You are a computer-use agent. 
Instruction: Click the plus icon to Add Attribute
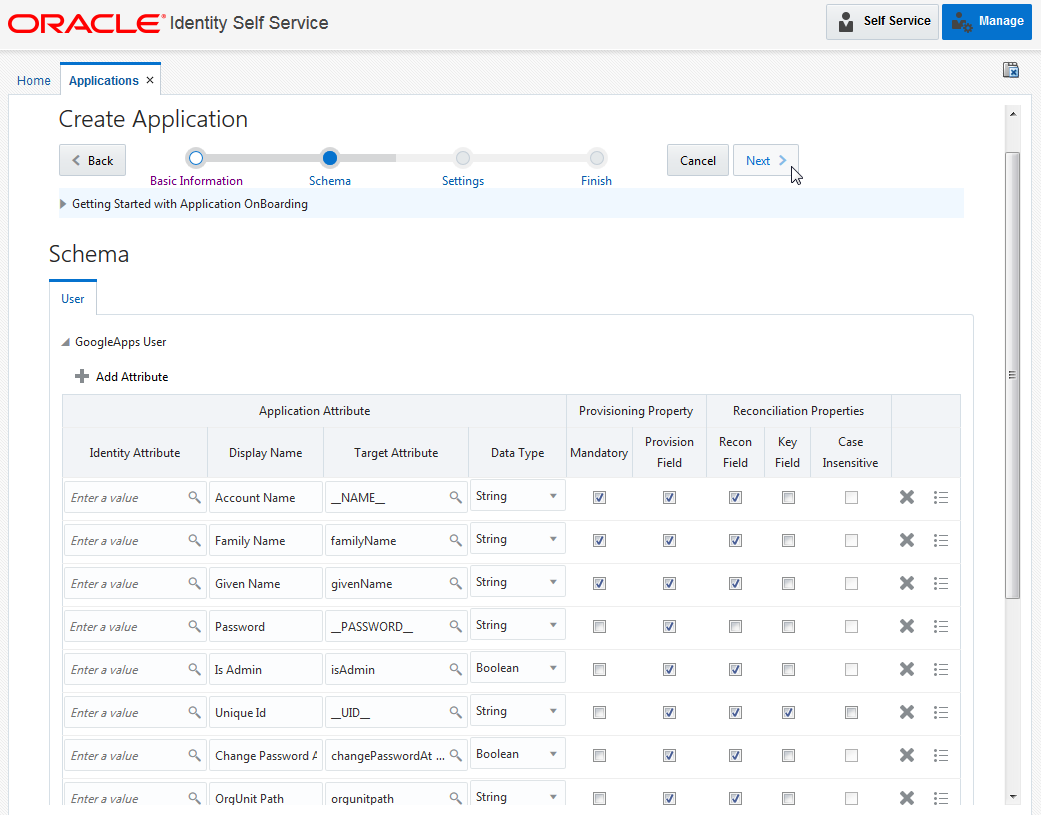coord(82,377)
